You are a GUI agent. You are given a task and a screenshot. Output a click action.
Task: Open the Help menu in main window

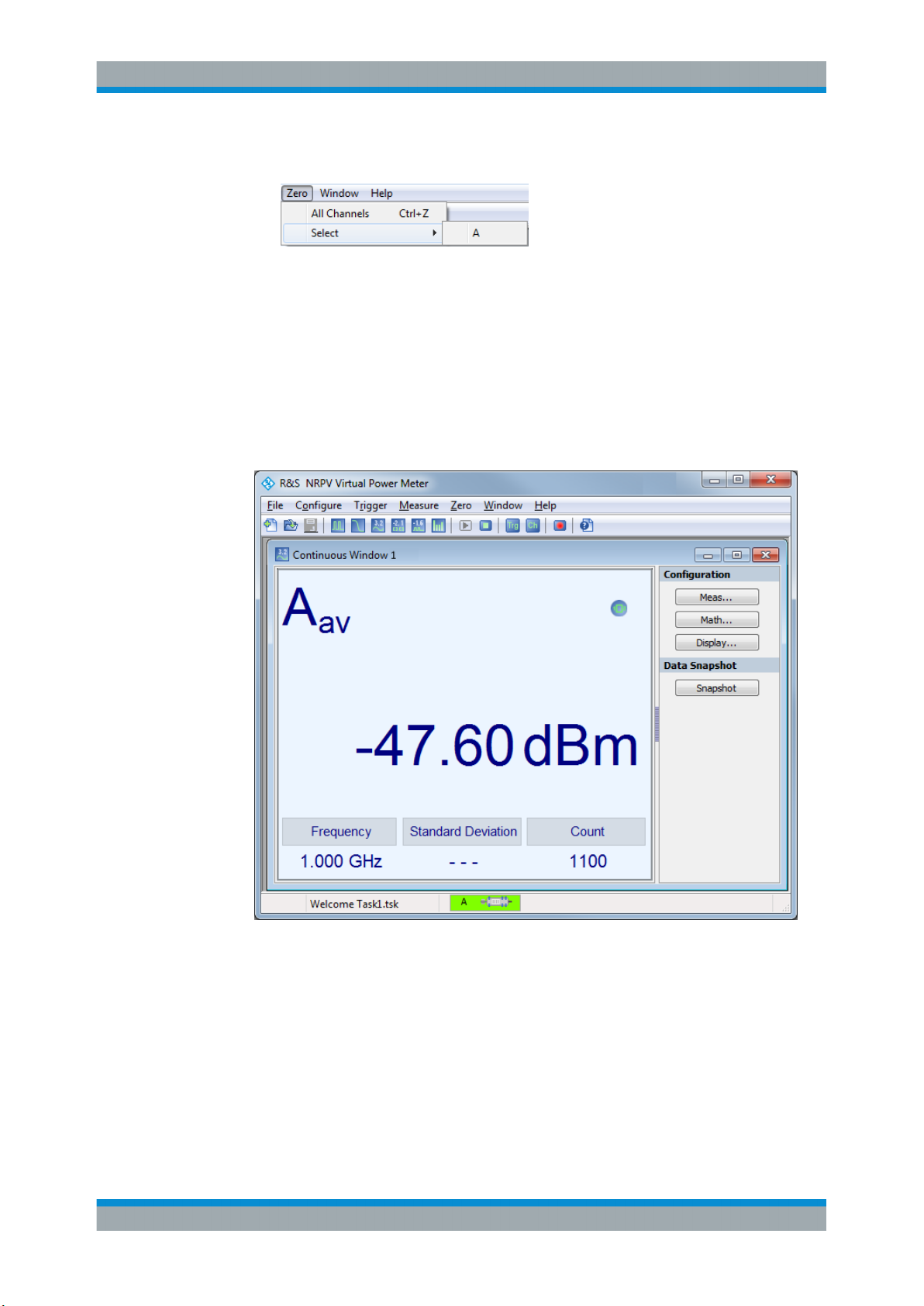click(545, 505)
